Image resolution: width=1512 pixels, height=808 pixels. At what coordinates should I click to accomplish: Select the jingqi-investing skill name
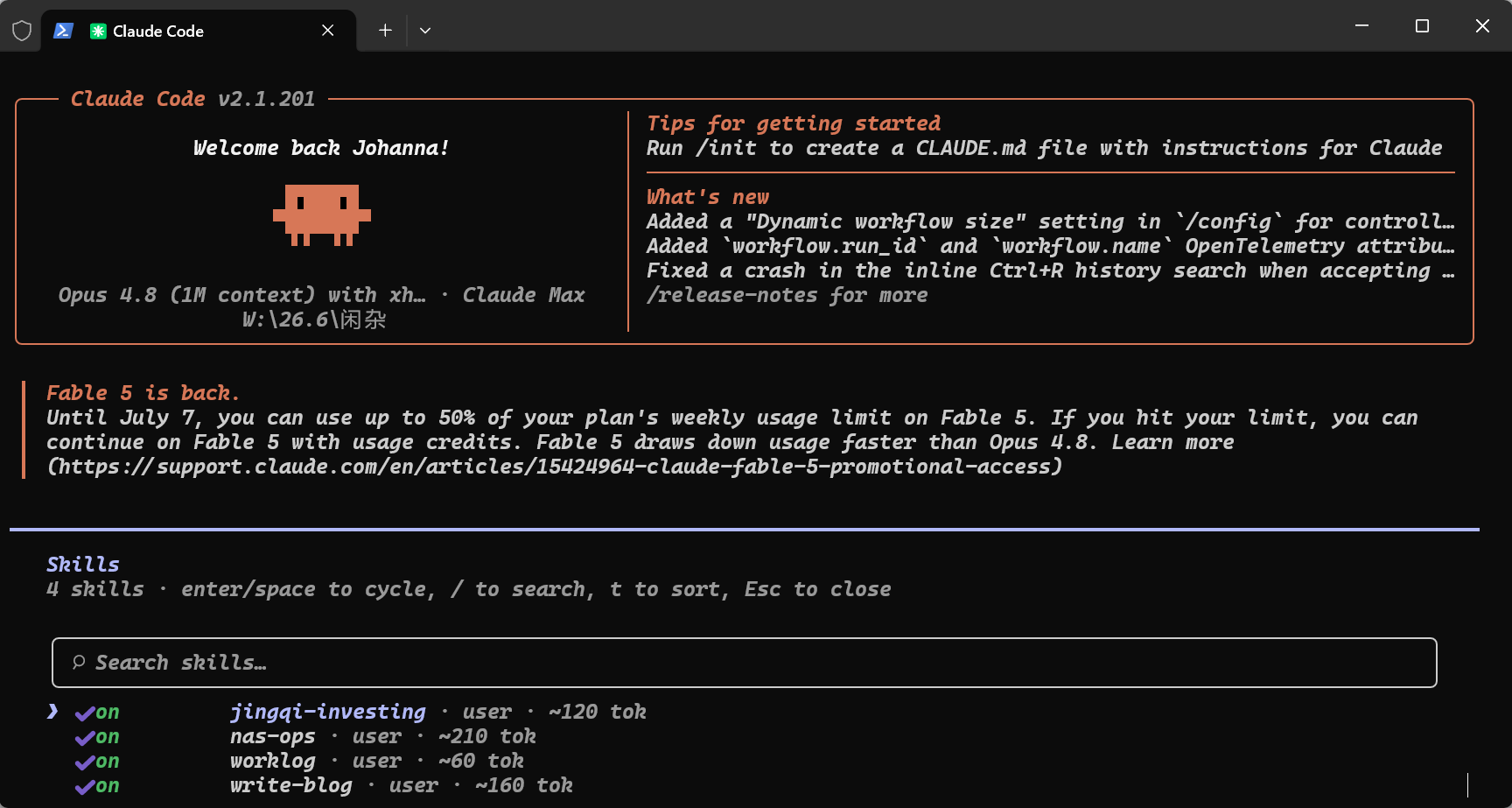pos(328,713)
